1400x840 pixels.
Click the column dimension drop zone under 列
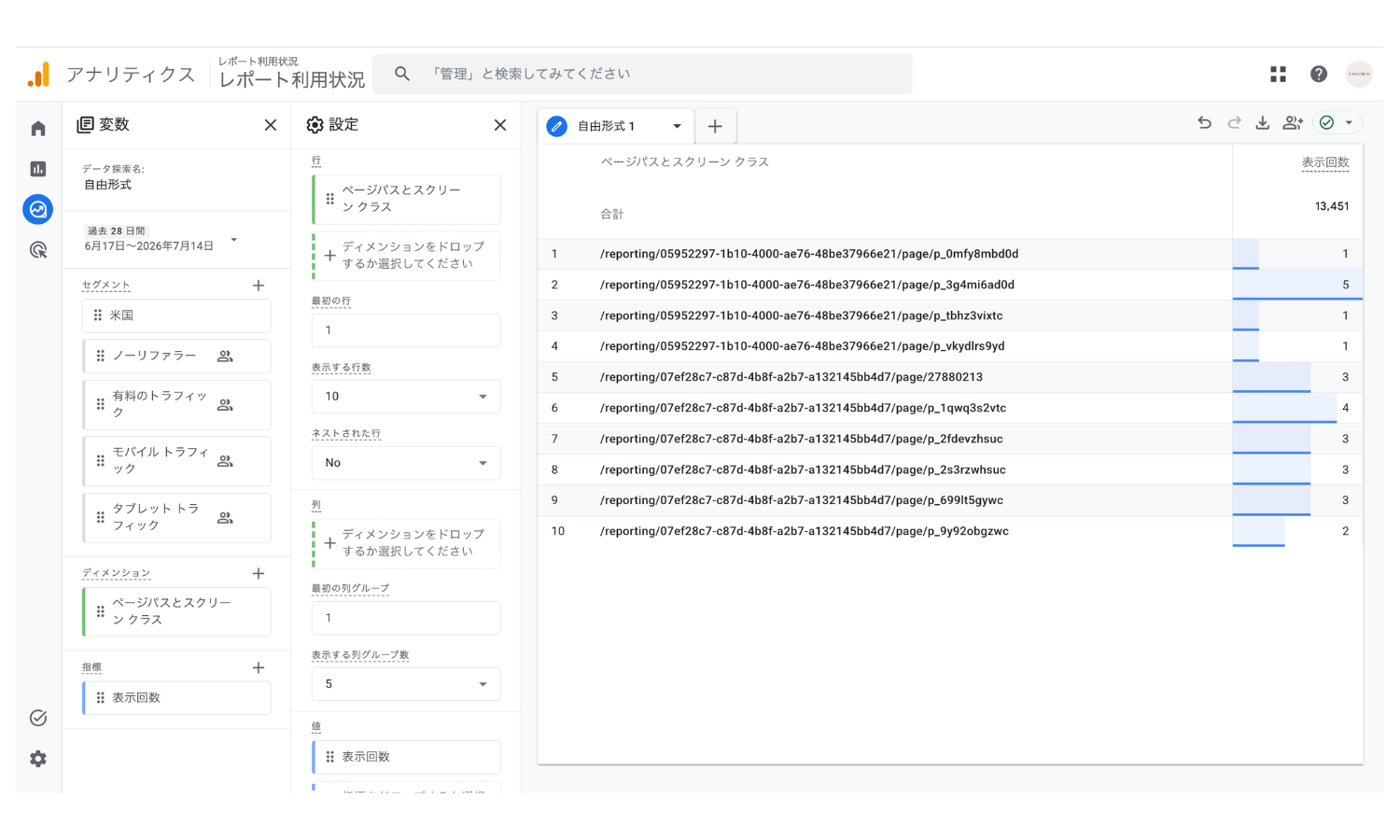[406, 543]
